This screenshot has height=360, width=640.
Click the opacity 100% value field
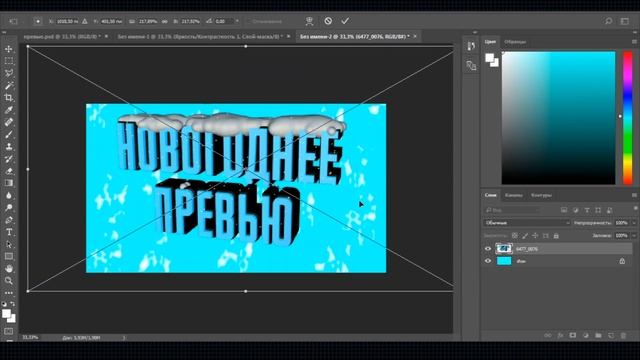(622, 223)
